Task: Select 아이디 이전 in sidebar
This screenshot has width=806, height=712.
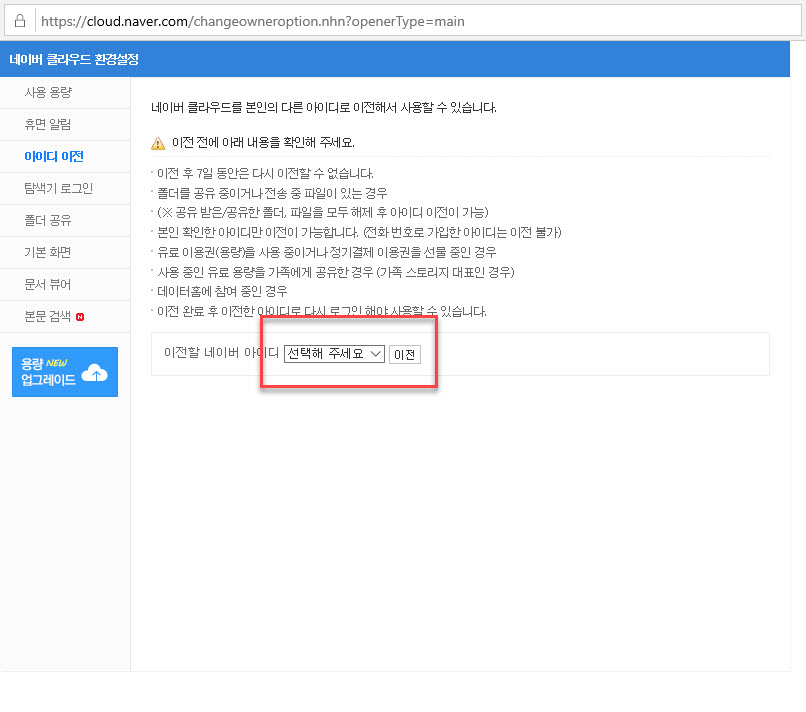Action: click(53, 156)
